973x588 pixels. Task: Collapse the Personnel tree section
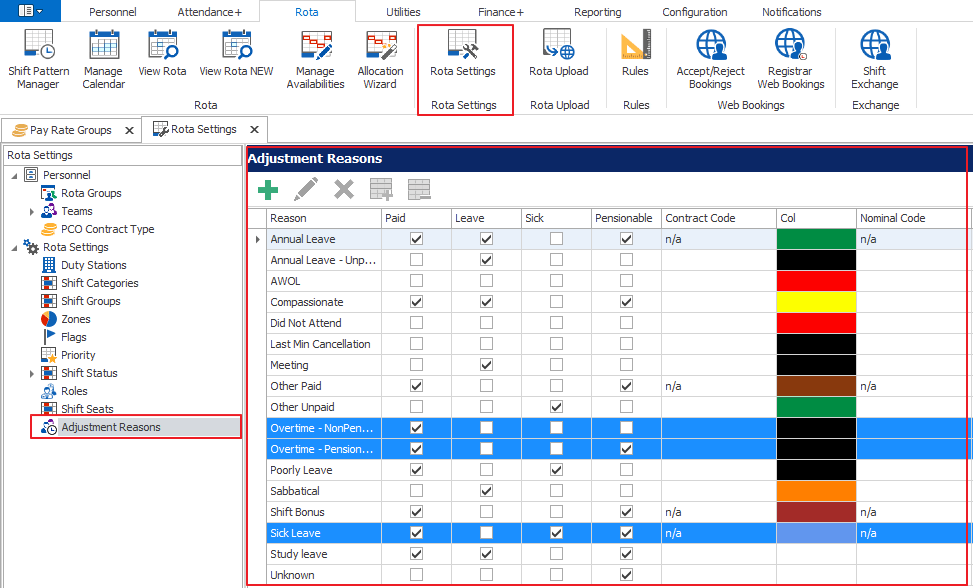(x=14, y=176)
